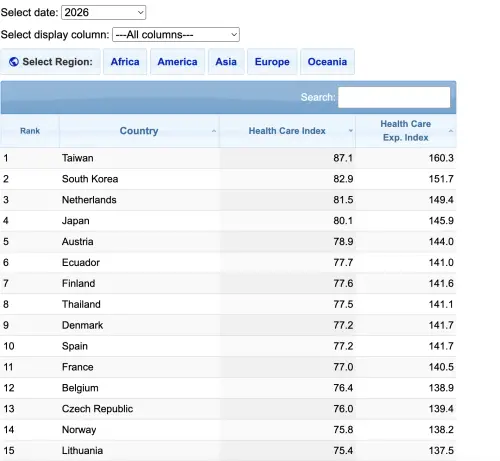Viewport: 500px width, 461px height.
Task: Click Belgium's exp. index 138.9
Action: click(x=441, y=388)
